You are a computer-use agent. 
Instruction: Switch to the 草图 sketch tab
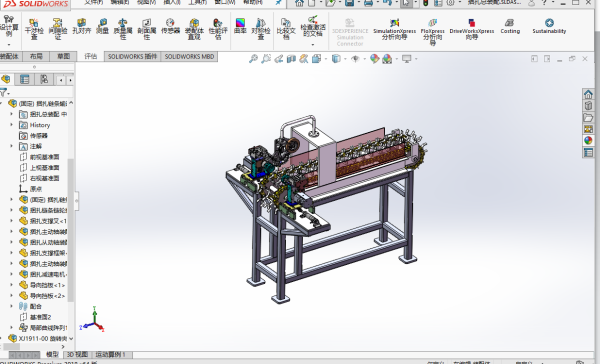pos(64,56)
